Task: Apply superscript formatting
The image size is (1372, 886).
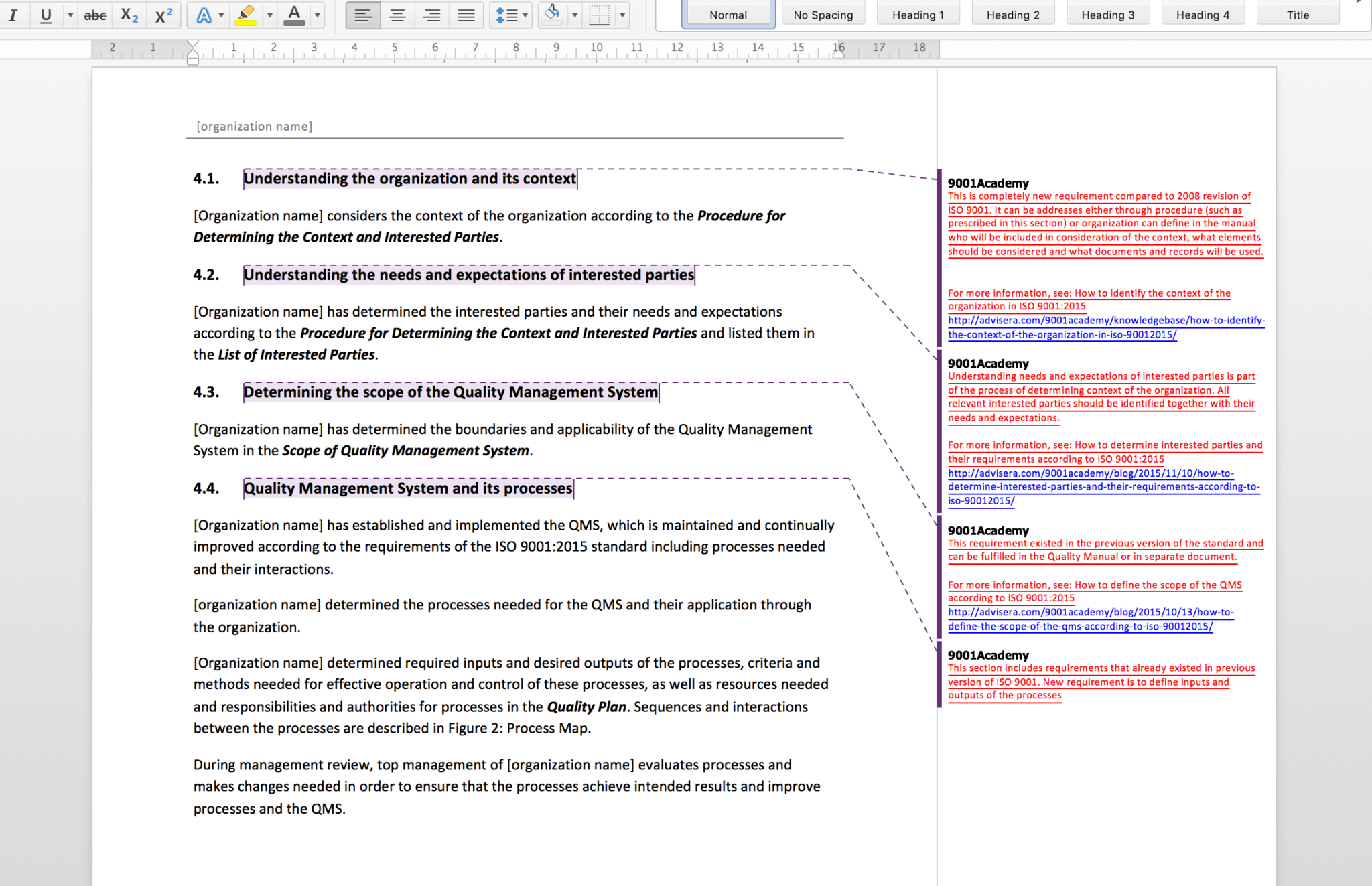Action: tap(163, 15)
